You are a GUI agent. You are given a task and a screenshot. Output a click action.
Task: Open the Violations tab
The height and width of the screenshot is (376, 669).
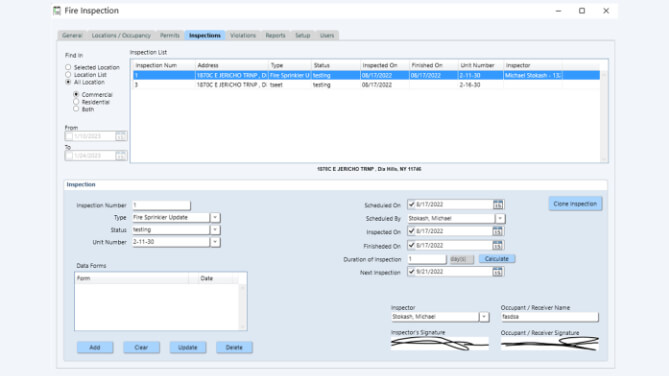(243, 35)
